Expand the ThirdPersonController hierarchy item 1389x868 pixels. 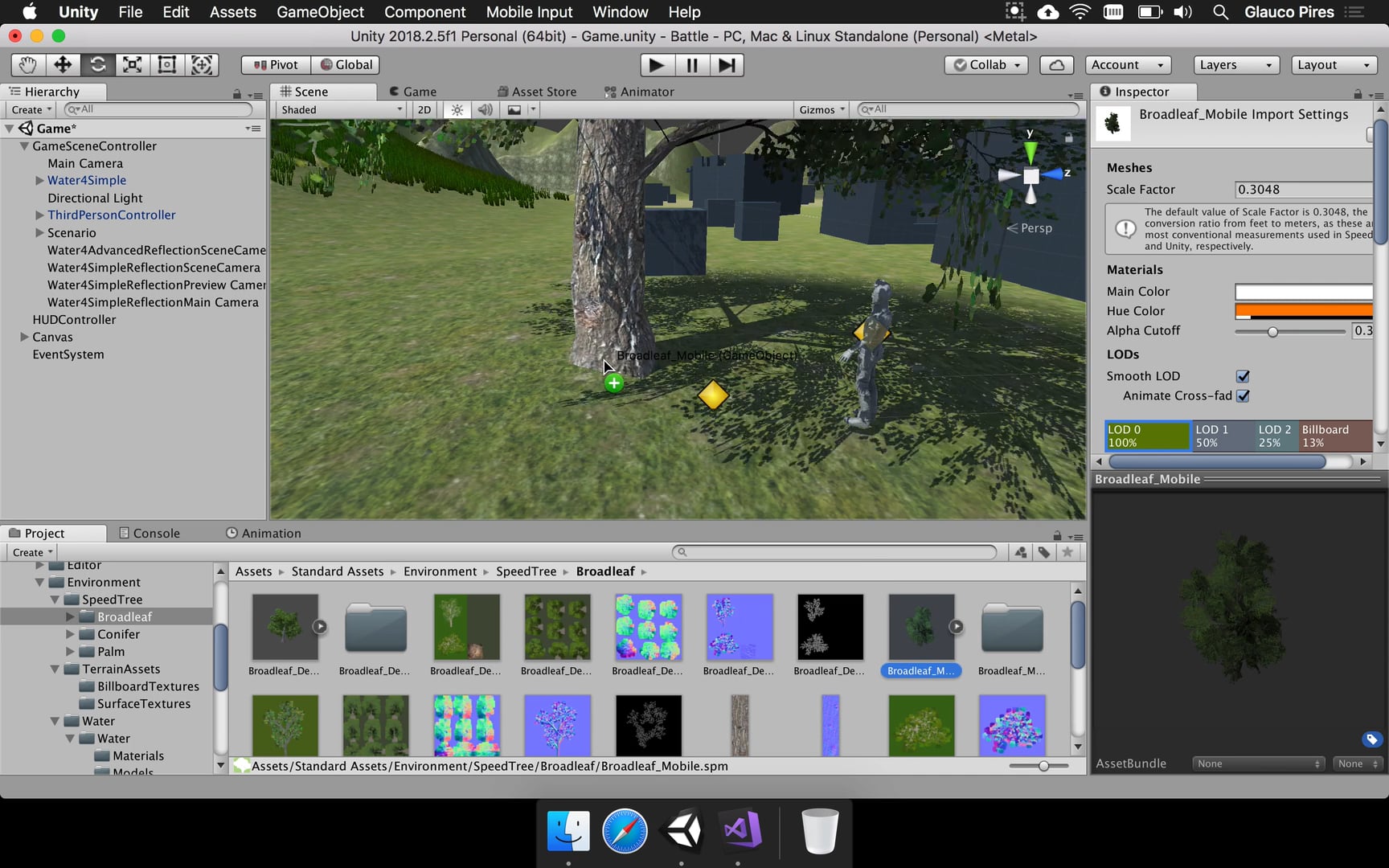(x=39, y=215)
